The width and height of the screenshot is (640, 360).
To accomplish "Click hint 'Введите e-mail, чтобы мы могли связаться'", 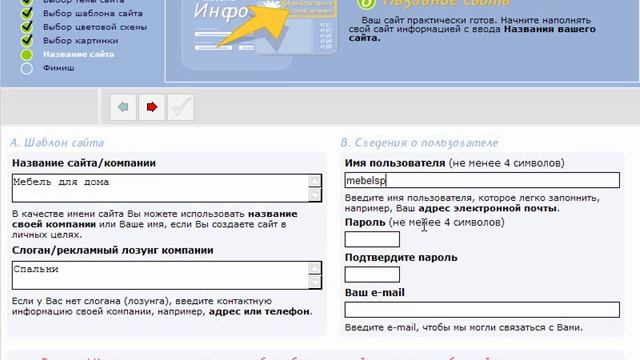I will click(463, 327).
